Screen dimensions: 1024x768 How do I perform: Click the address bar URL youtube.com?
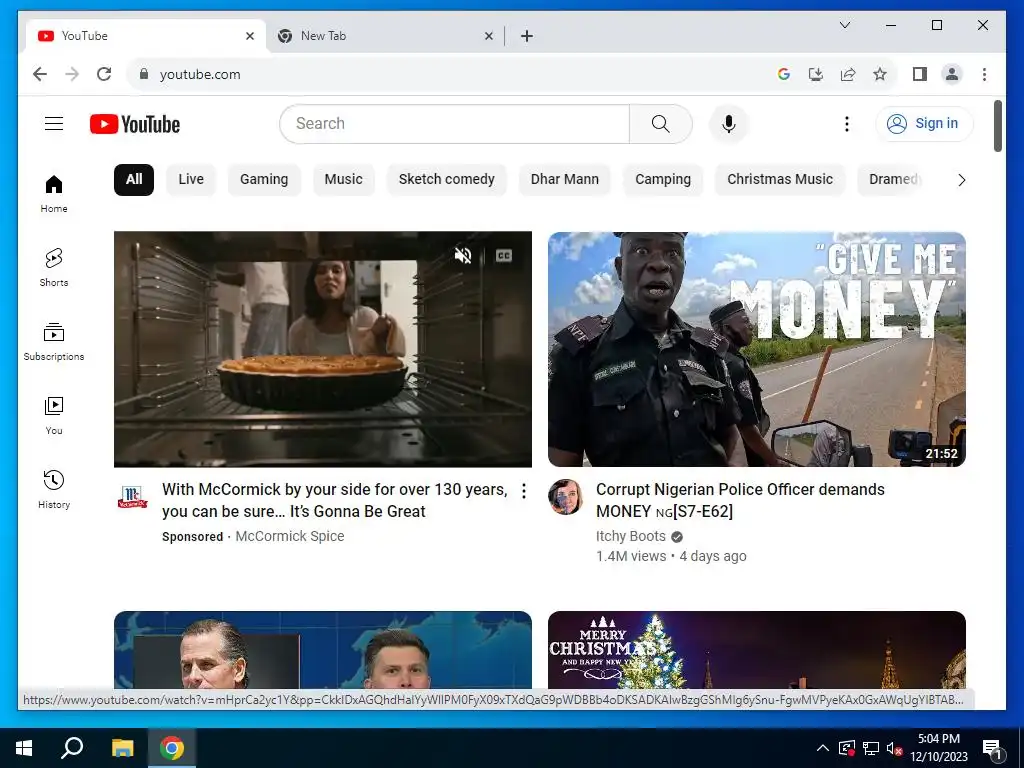pyautogui.click(x=200, y=74)
